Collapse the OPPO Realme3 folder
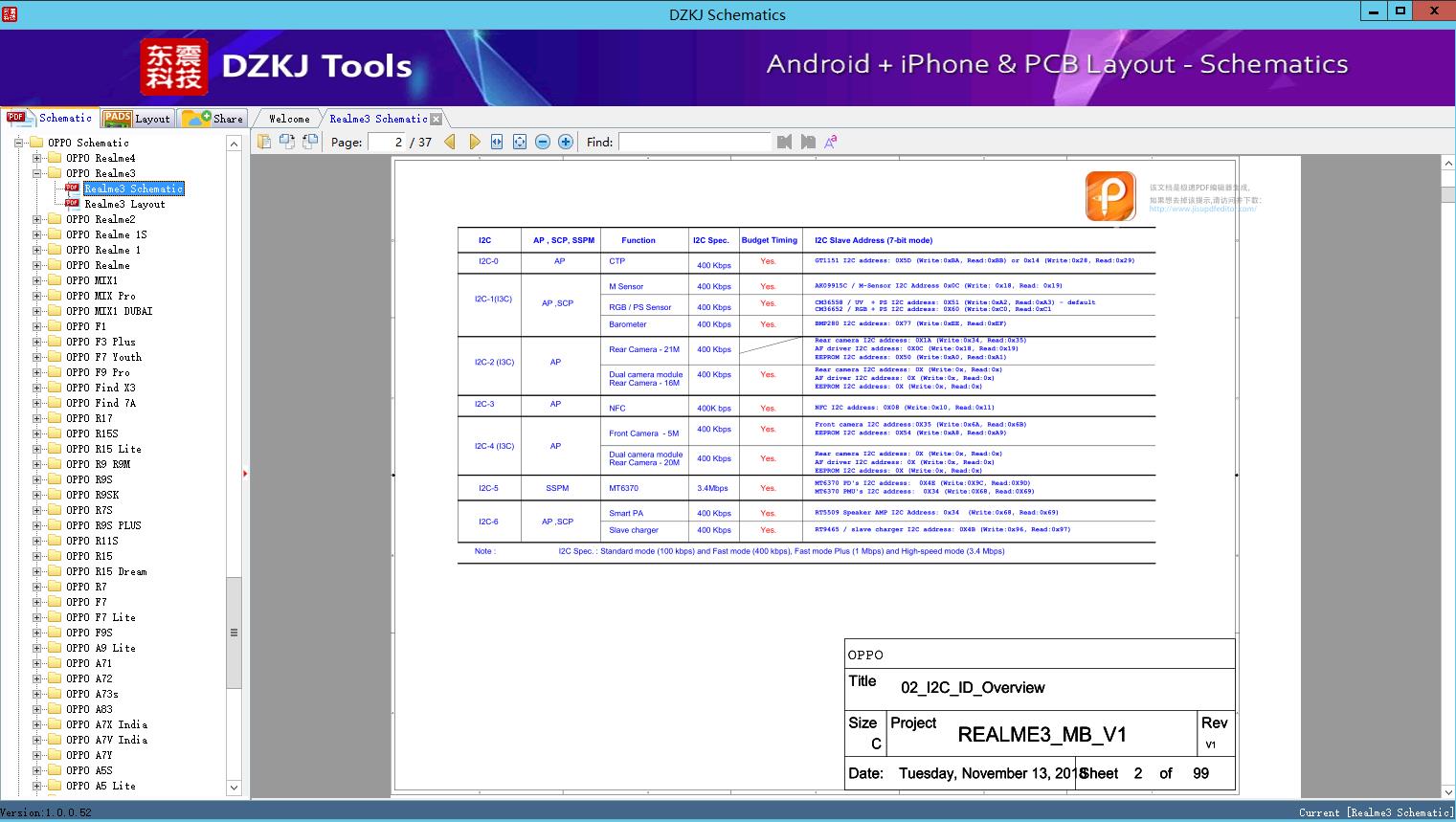 point(36,173)
